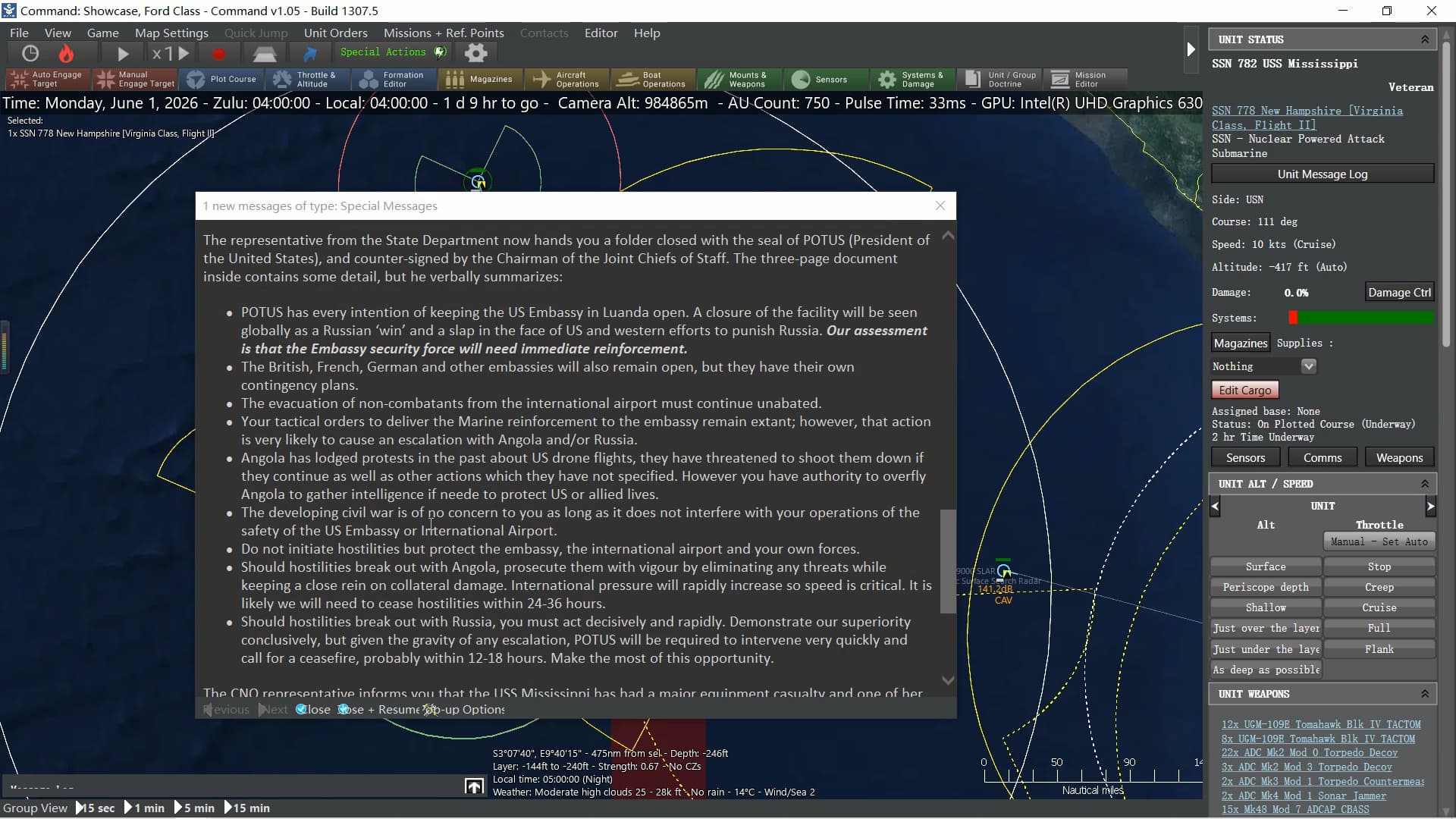The image size is (1456, 819).
Task: Close the Special Messages popup
Action: (x=940, y=206)
